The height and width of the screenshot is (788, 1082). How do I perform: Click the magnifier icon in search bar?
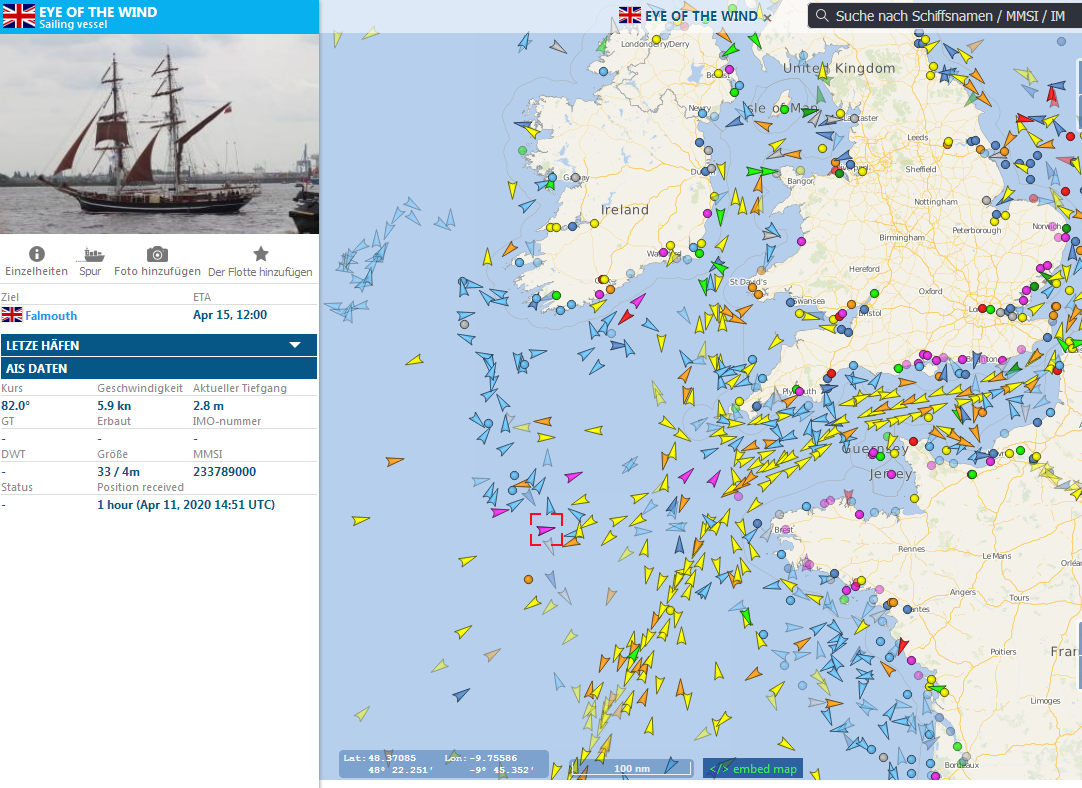(x=821, y=16)
